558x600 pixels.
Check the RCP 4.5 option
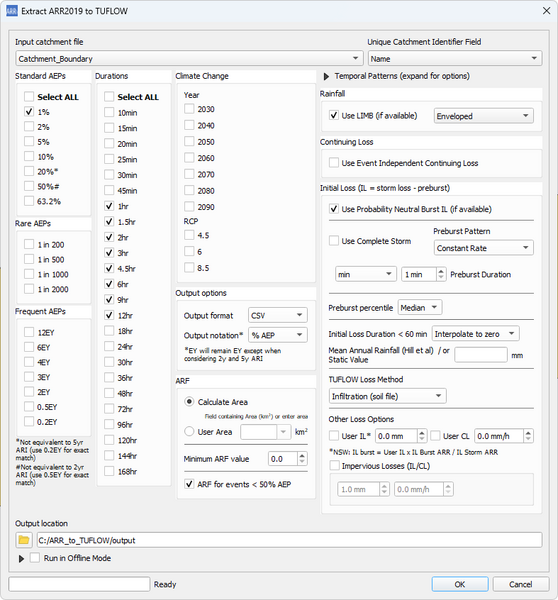tap(189, 235)
